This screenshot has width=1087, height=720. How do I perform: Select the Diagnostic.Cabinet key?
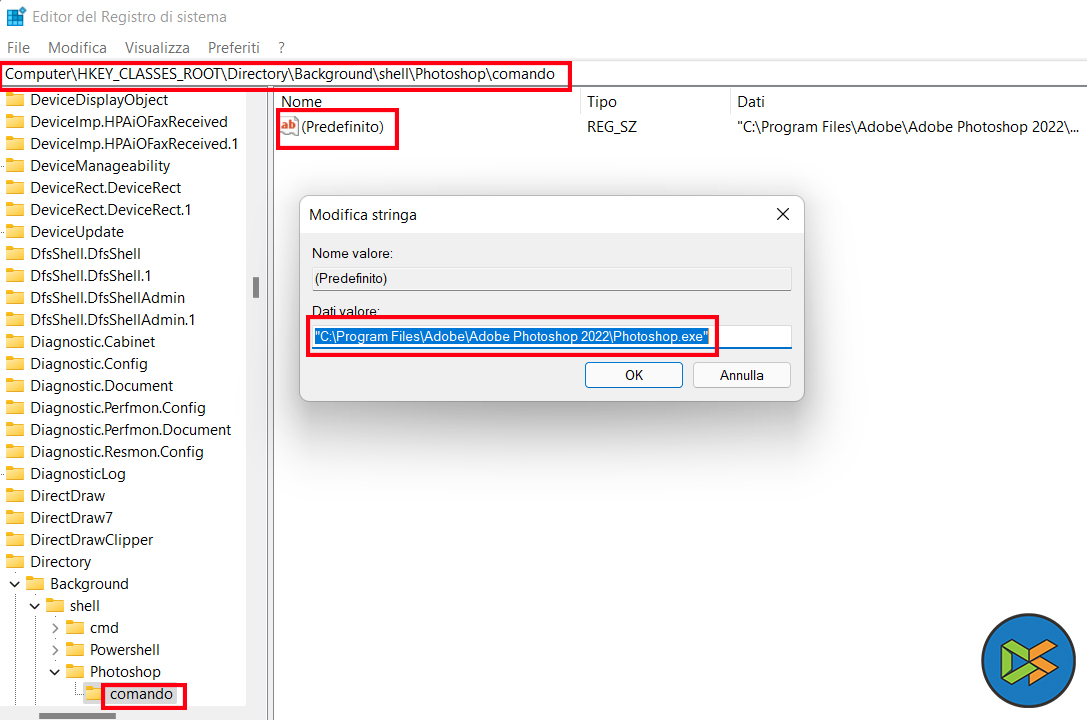[x=92, y=342]
